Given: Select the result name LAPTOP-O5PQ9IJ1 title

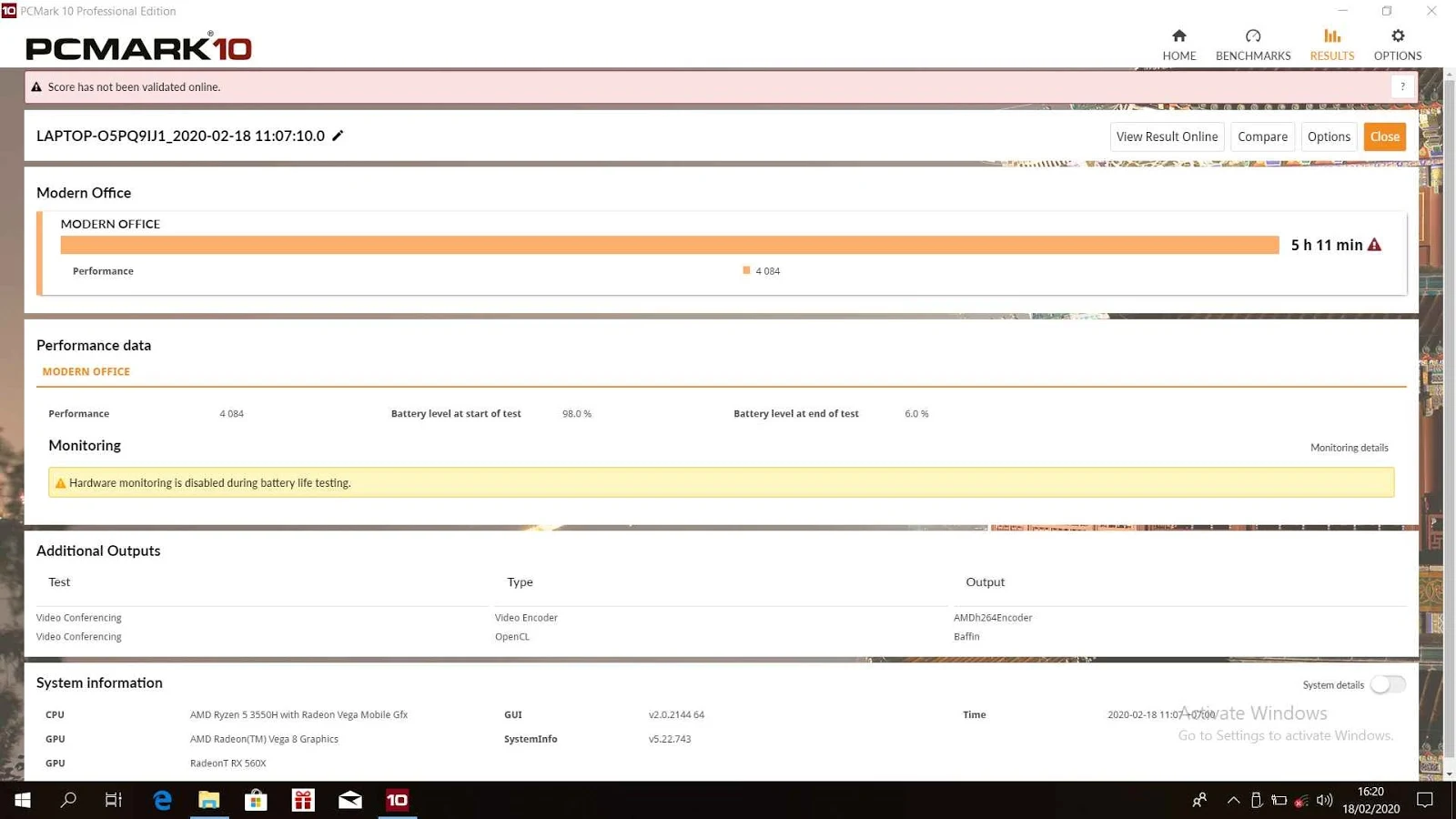Looking at the screenshot, I should (180, 136).
